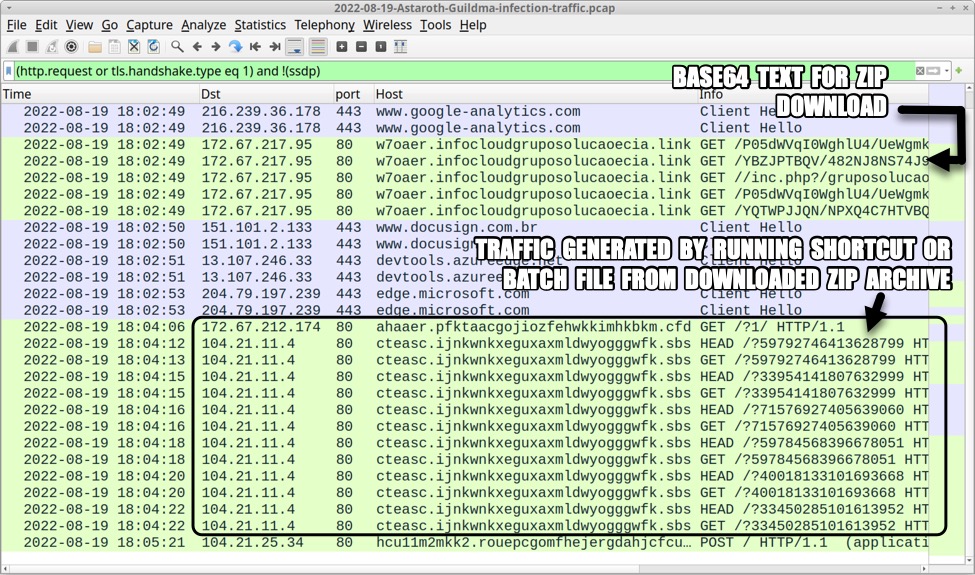The width and height of the screenshot is (975, 575).
Task: Add a filter button with plus icon
Action: point(961,71)
